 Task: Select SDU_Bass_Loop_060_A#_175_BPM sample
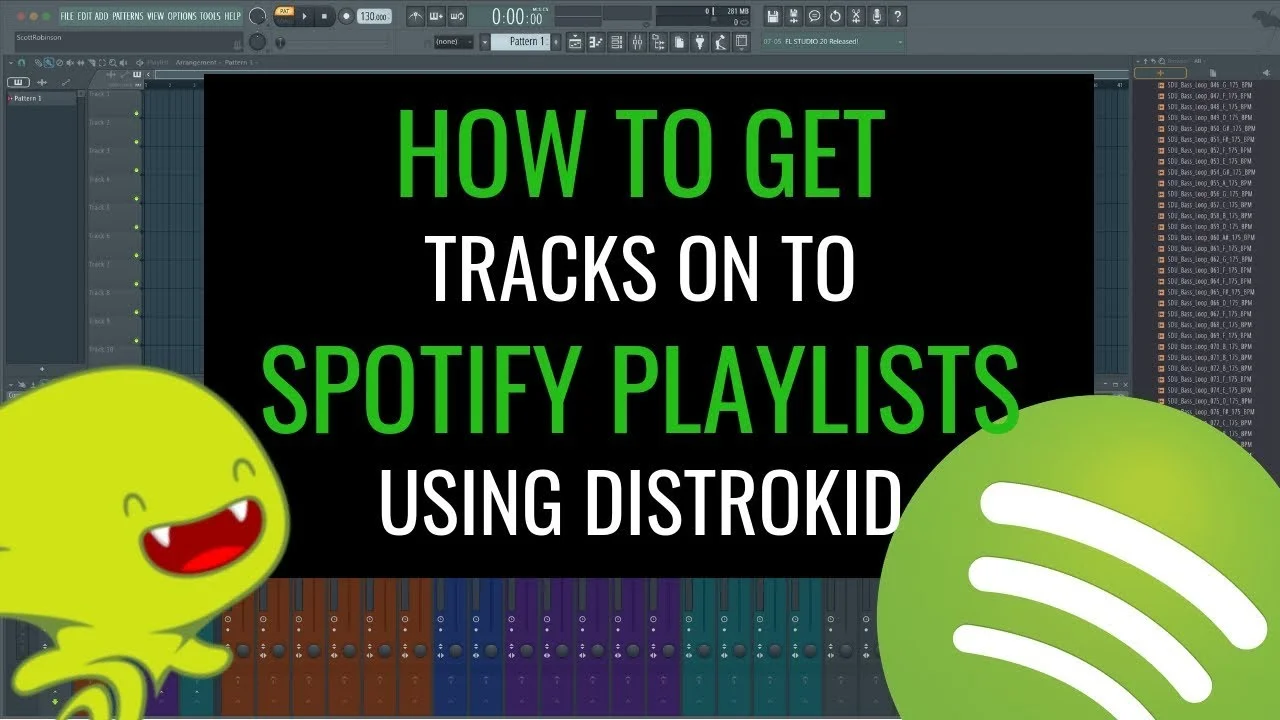(x=1204, y=237)
